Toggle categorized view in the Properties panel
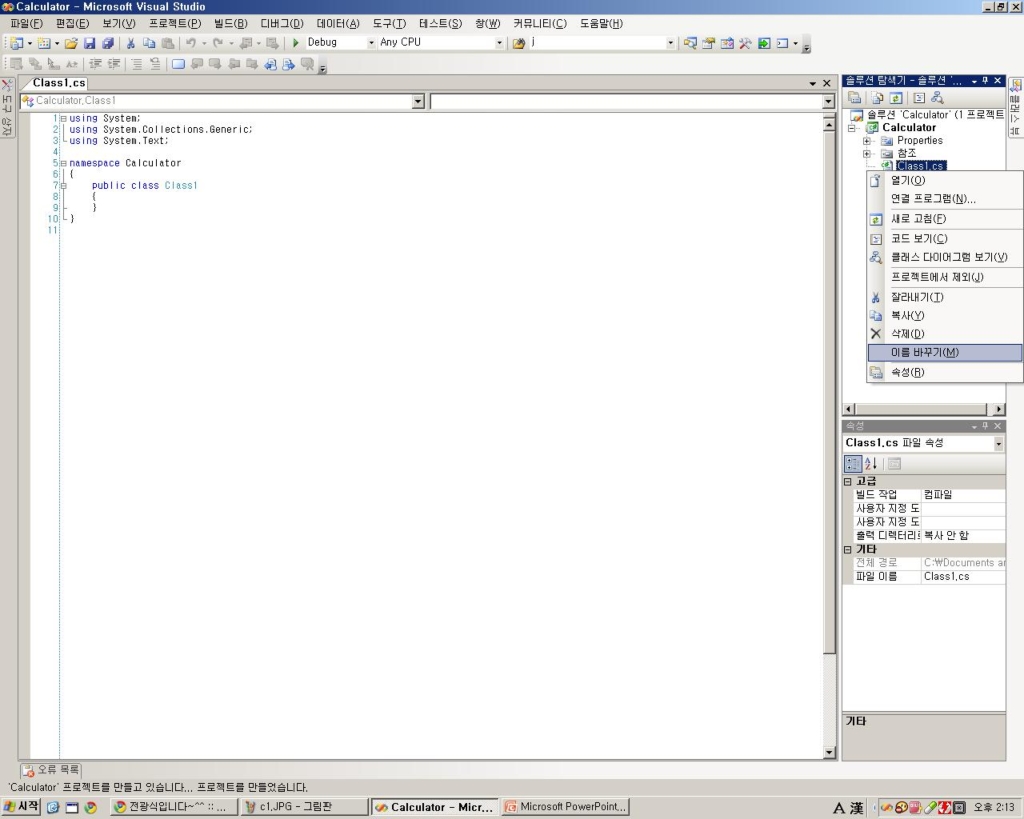The height and width of the screenshot is (819, 1024). point(853,464)
